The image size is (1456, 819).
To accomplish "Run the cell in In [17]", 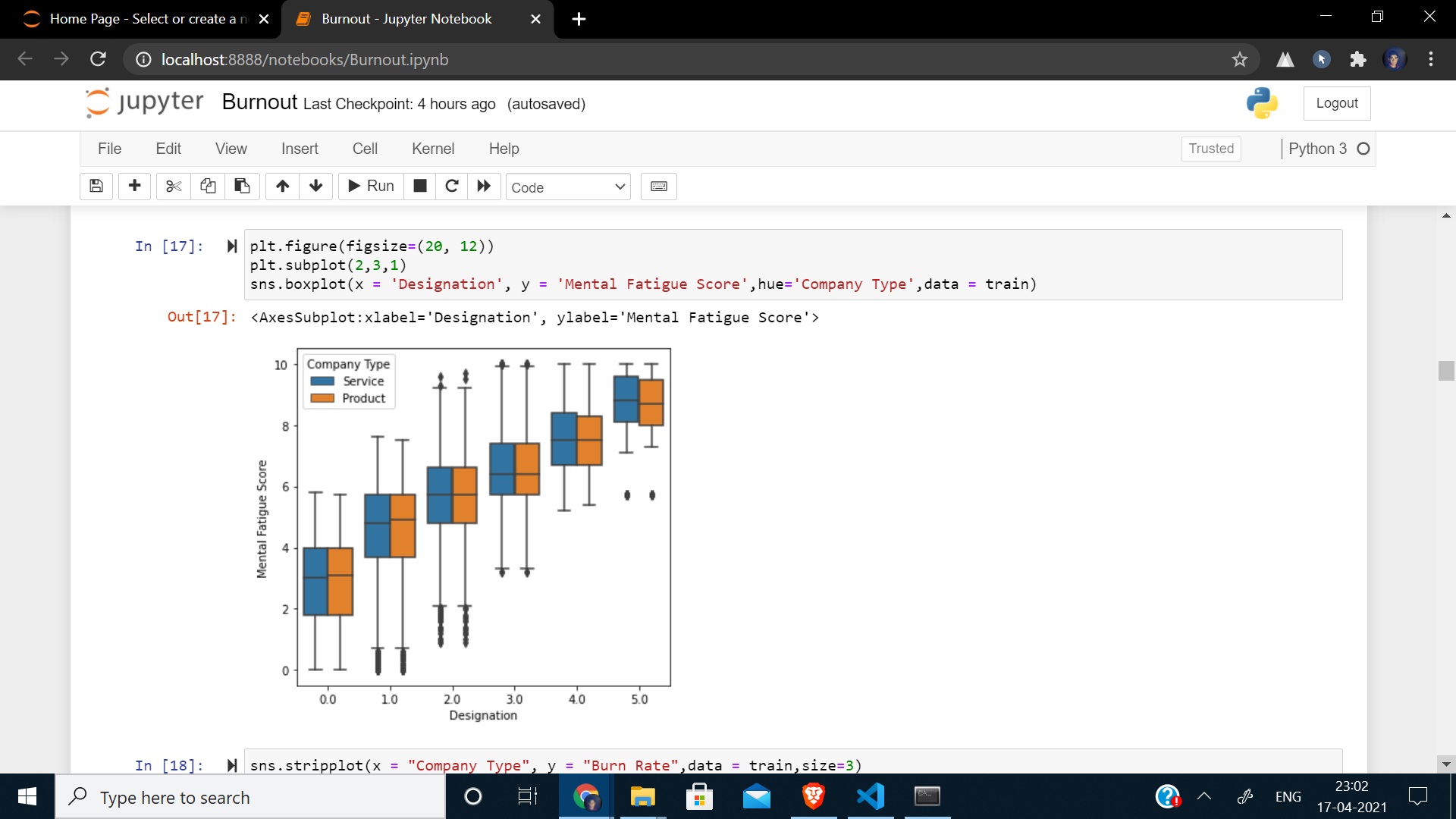I will click(232, 246).
